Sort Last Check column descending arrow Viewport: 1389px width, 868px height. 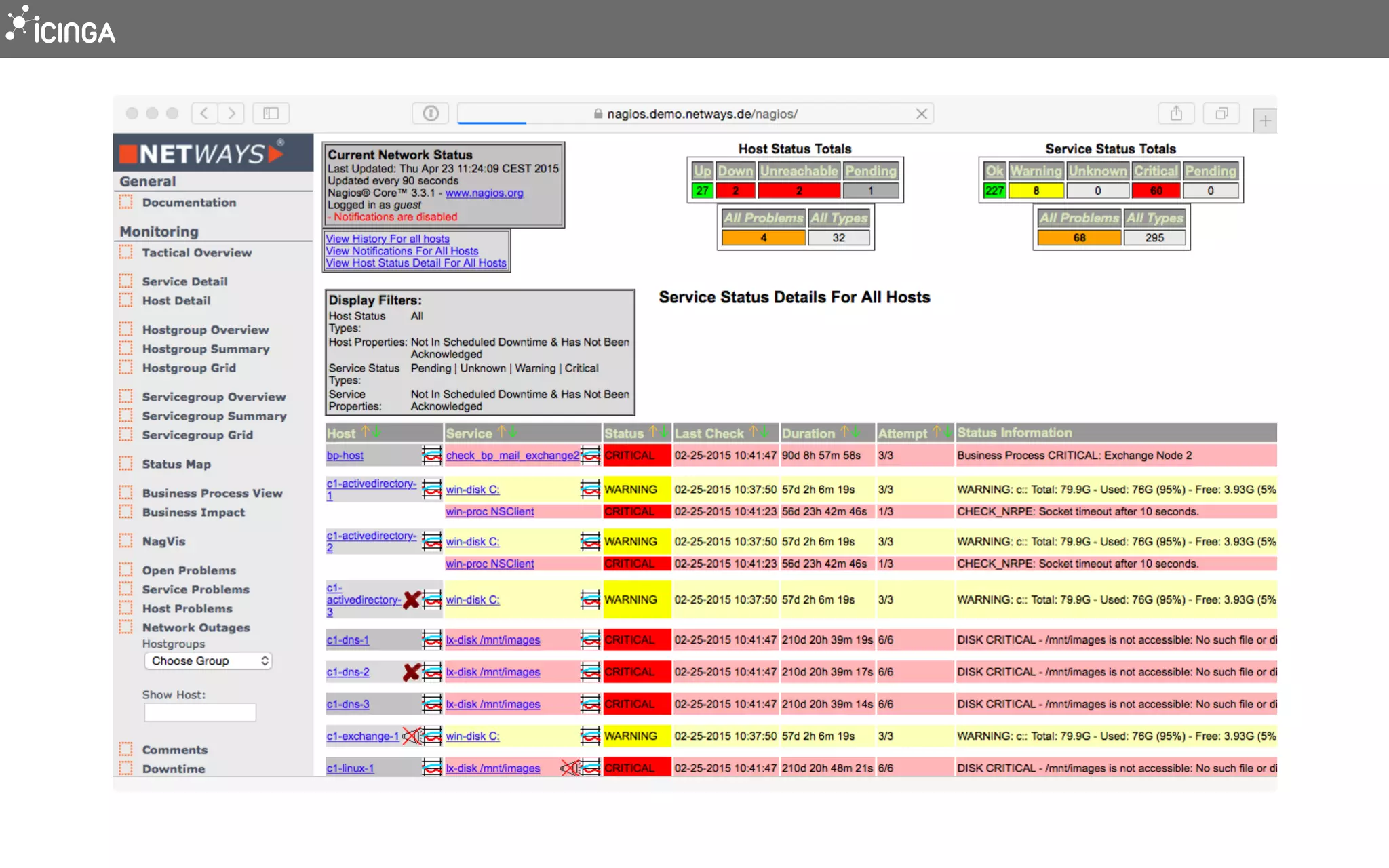pyautogui.click(x=764, y=432)
